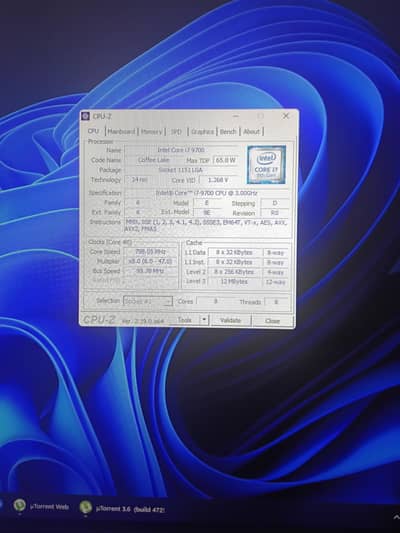The width and height of the screenshot is (400, 533).
Task: Open the SPD tab
Action: [176, 132]
